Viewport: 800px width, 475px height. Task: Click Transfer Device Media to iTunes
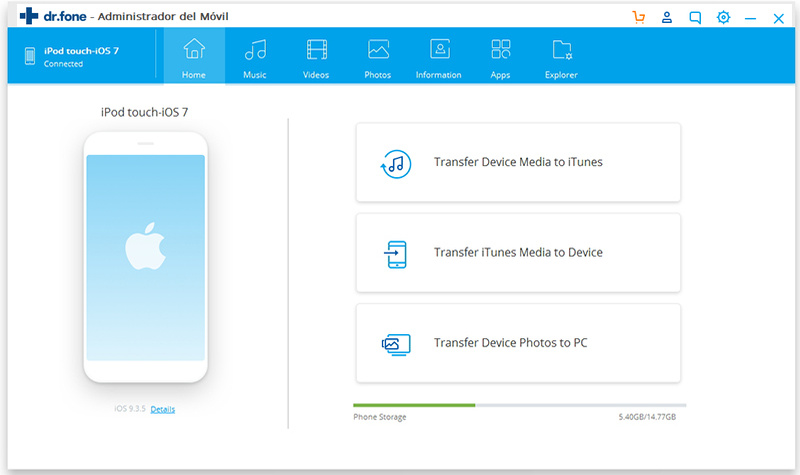[518, 162]
